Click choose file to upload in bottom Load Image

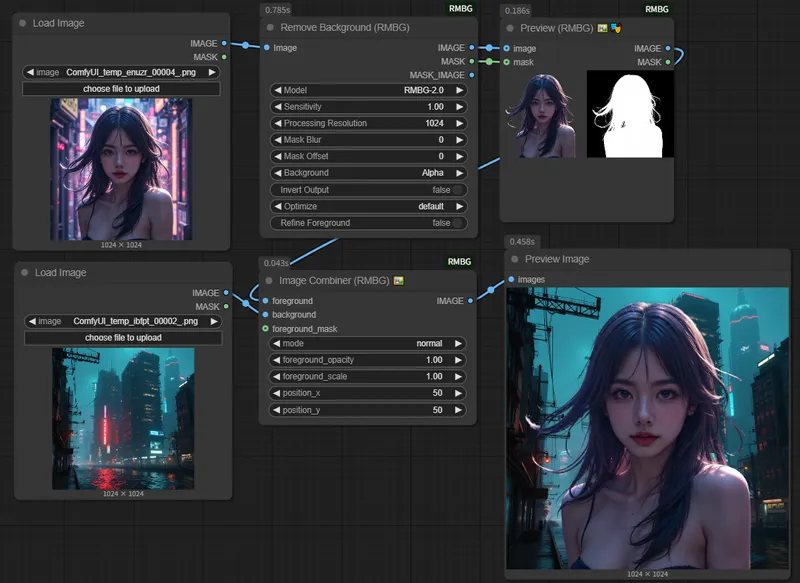point(123,338)
